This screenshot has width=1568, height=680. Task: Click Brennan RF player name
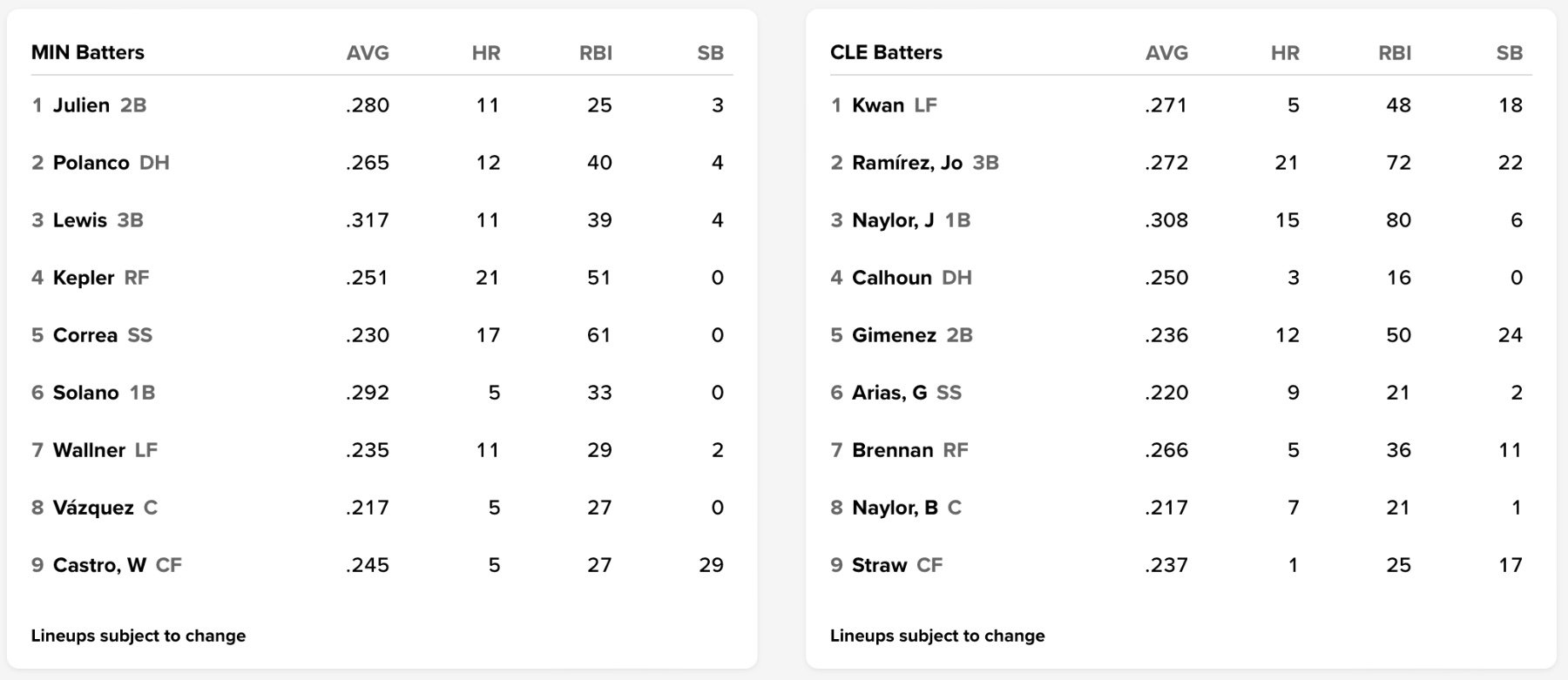tap(892, 450)
